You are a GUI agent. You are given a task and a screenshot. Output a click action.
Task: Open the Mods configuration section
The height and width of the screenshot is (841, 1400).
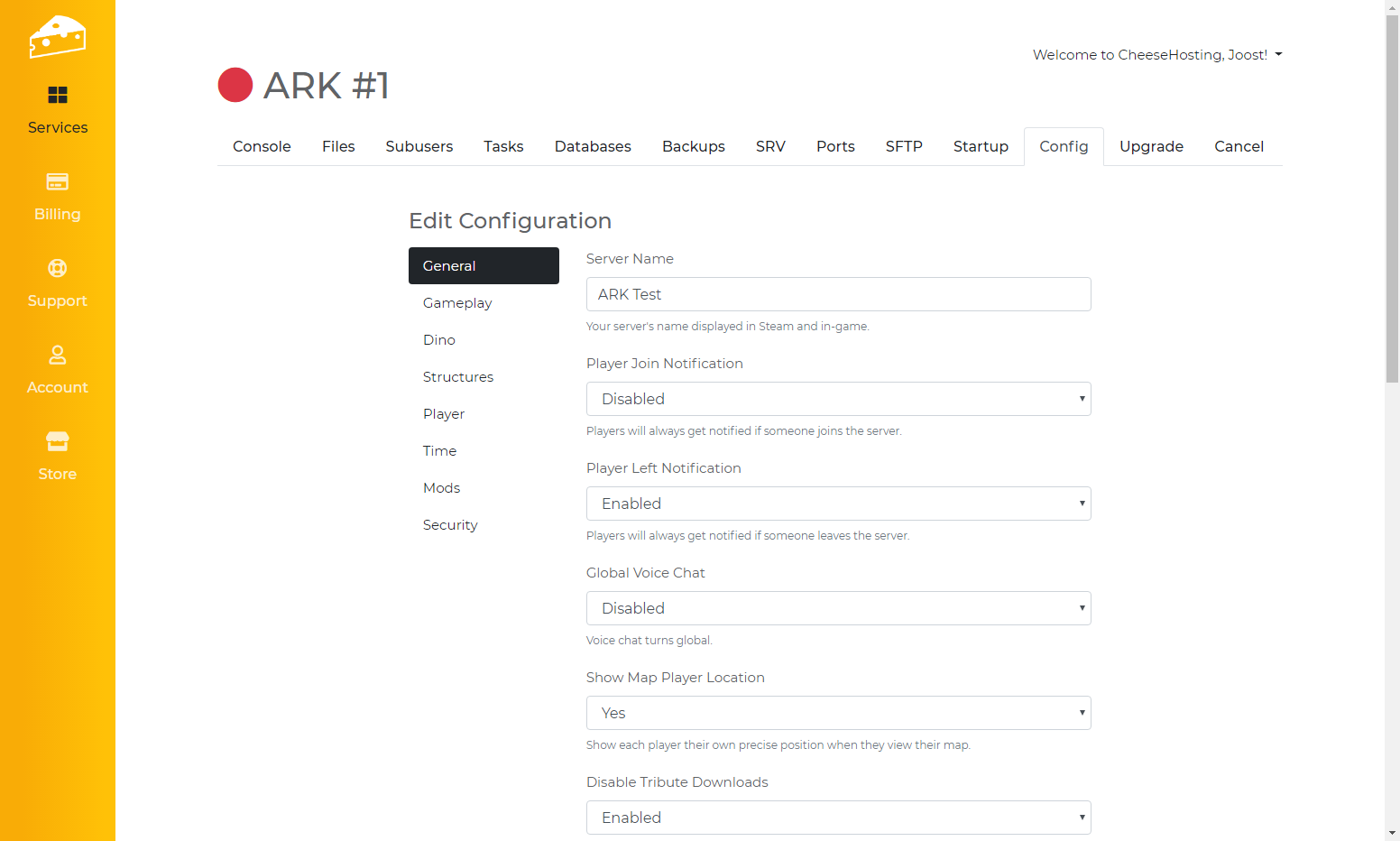pyautogui.click(x=441, y=488)
